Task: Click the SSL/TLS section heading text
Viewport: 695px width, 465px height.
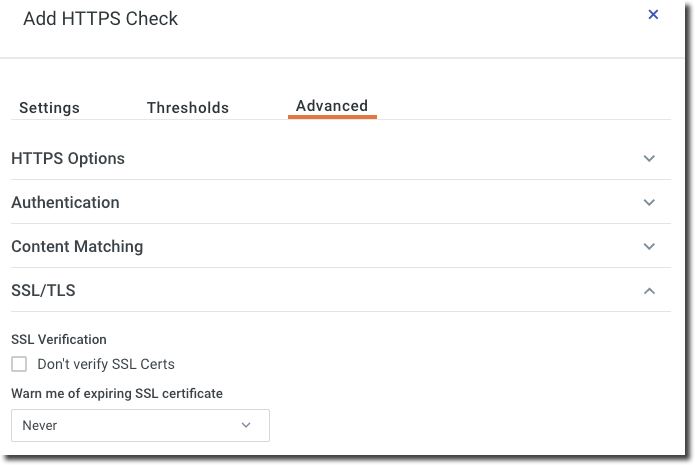Action: tap(43, 291)
